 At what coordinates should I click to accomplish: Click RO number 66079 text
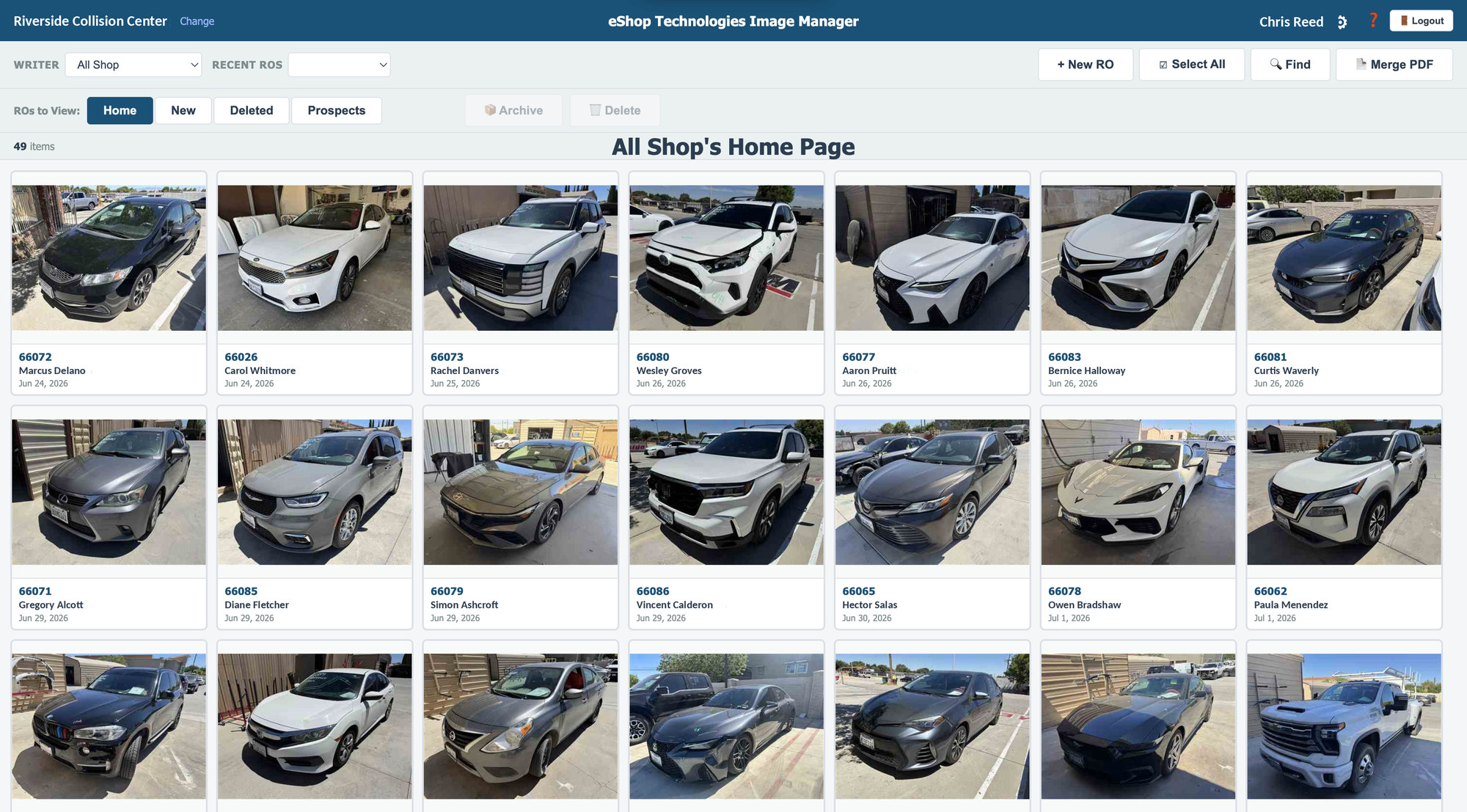[447, 591]
